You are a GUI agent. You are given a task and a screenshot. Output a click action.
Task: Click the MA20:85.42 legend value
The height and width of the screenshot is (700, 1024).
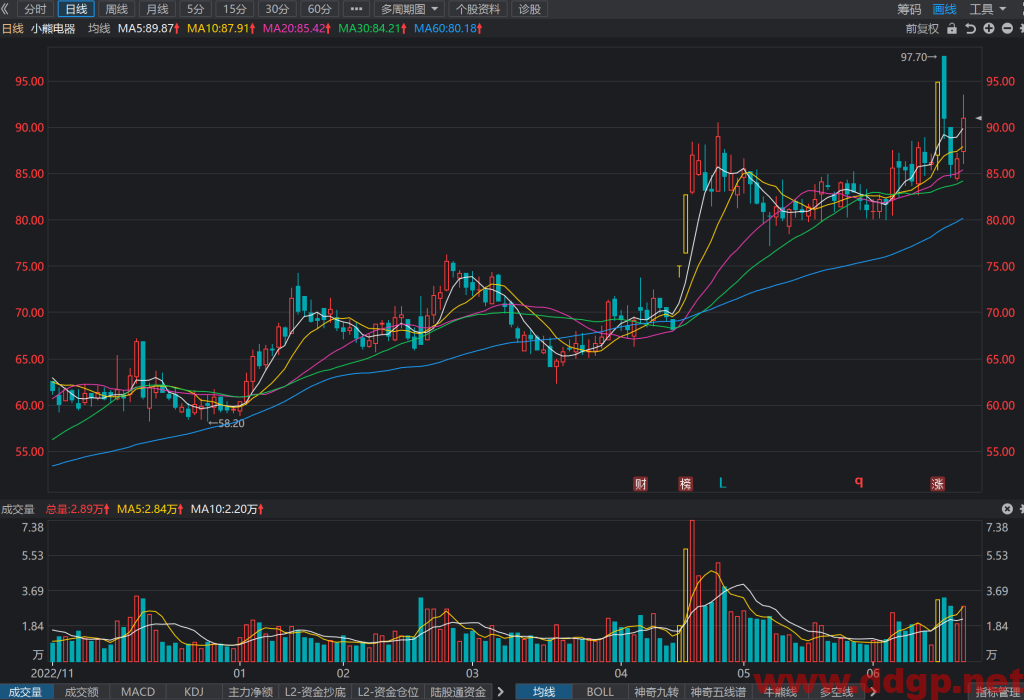pos(296,29)
